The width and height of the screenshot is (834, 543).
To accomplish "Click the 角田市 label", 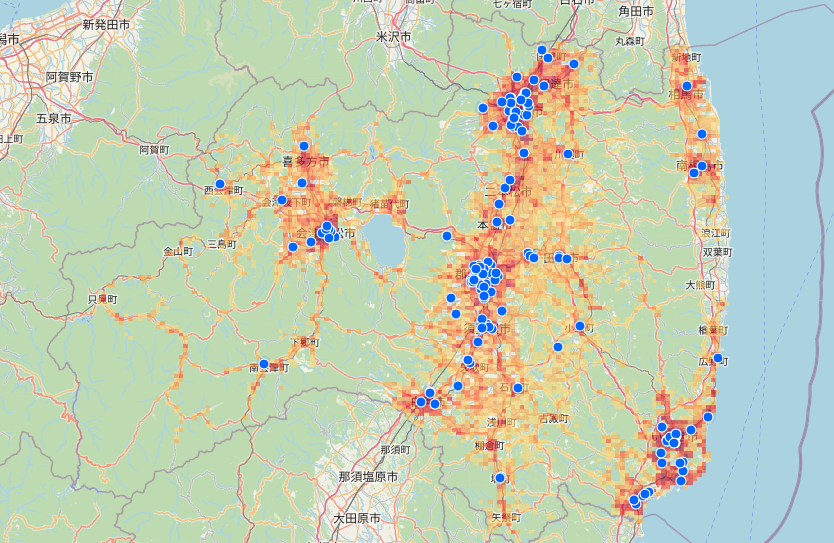I will [x=636, y=11].
